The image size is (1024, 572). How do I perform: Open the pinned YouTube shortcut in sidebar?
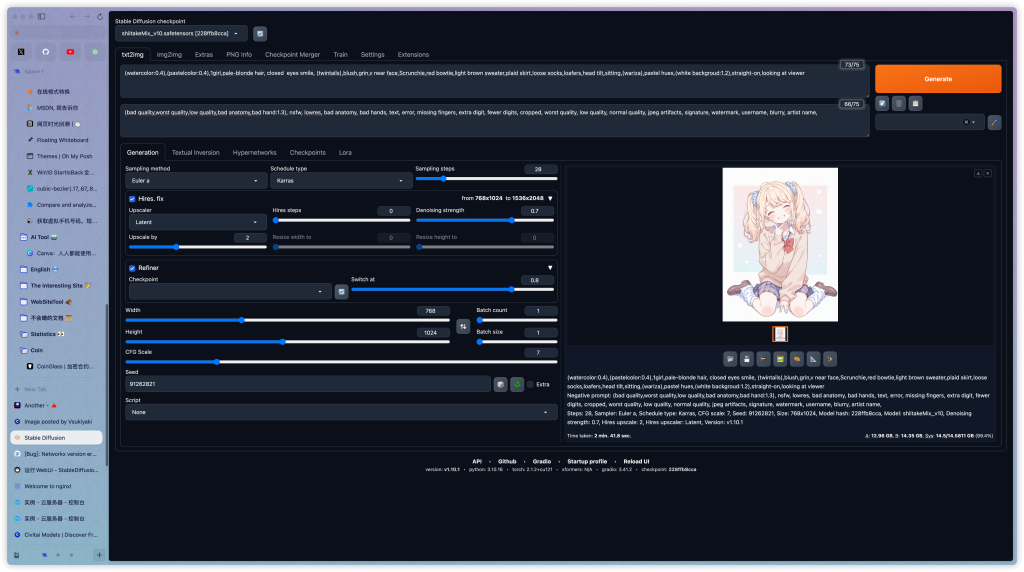click(70, 51)
